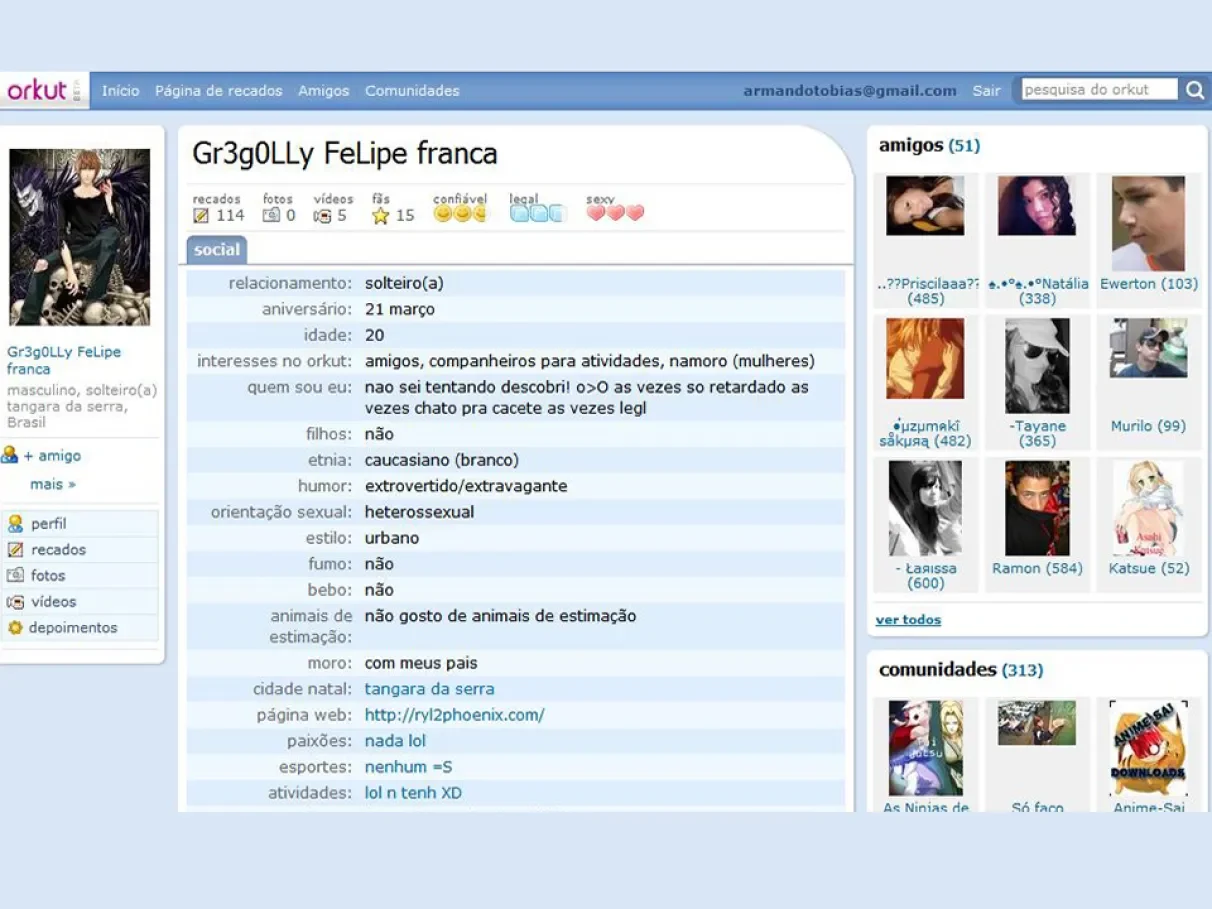Open the Uzumaki Sakura friend thumbnail
Image resolution: width=1212 pixels, height=909 pixels.
click(x=925, y=359)
